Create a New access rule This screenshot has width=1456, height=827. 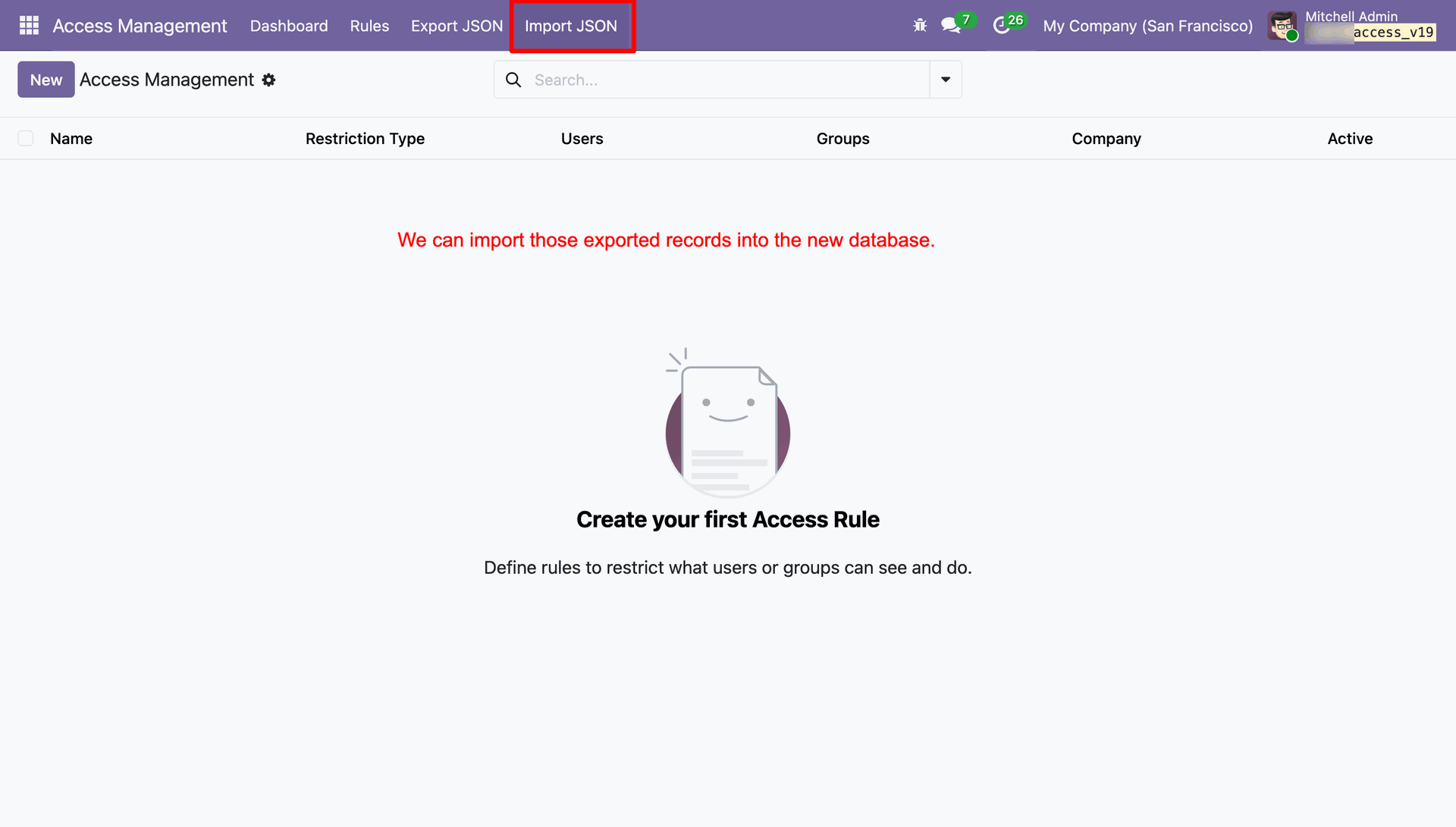point(46,80)
